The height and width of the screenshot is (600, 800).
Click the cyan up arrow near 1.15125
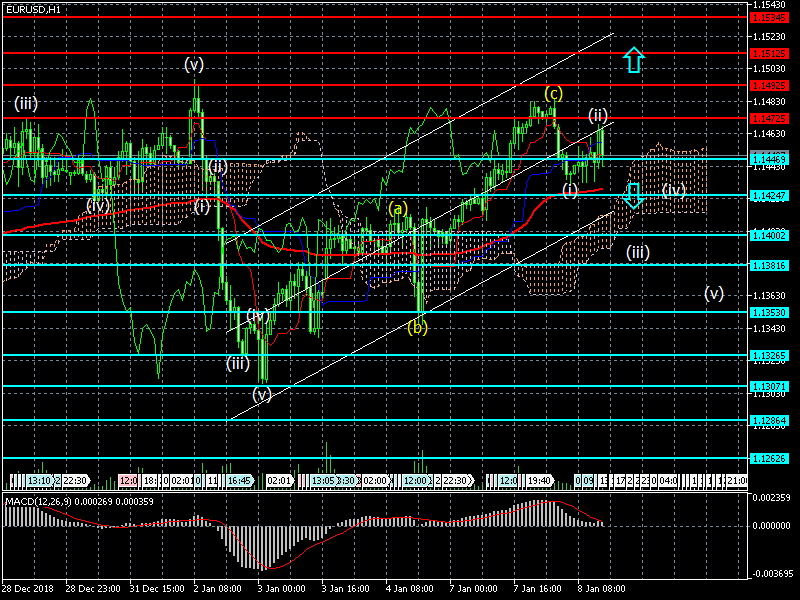(x=634, y=60)
